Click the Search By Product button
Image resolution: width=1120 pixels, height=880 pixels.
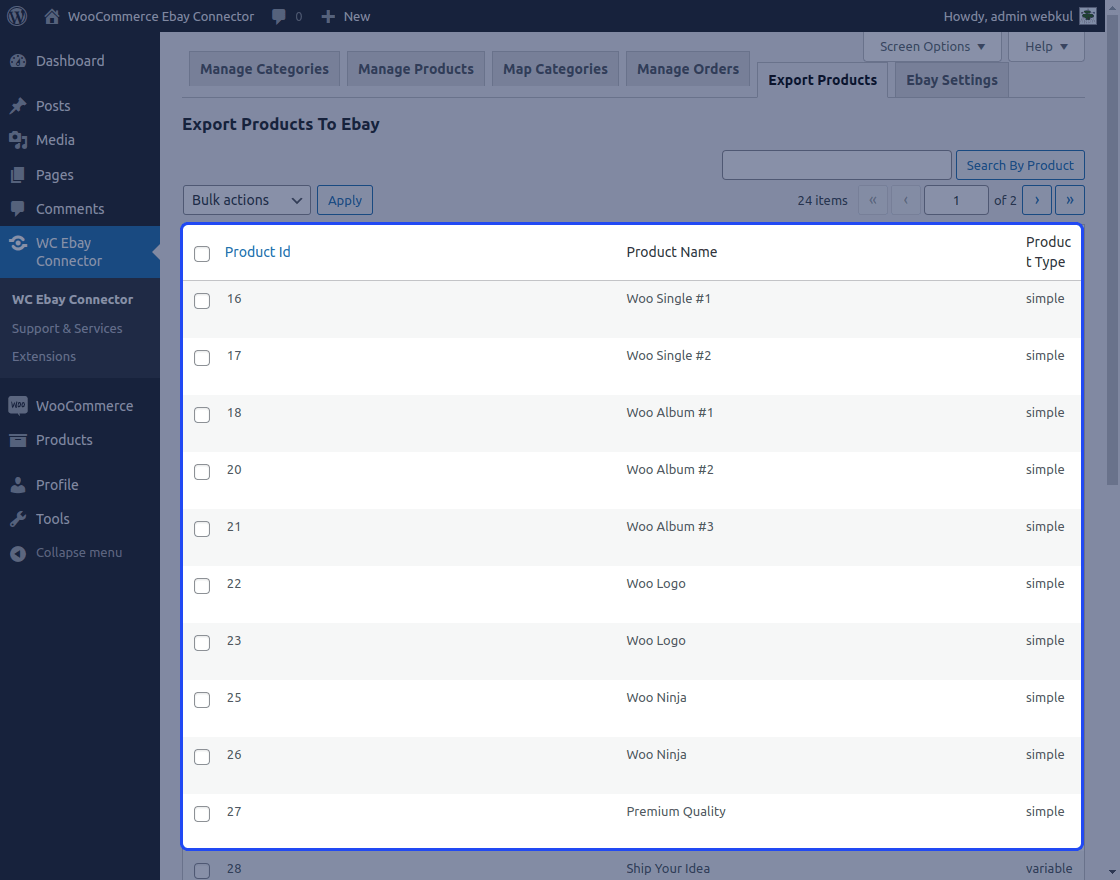coord(1020,164)
